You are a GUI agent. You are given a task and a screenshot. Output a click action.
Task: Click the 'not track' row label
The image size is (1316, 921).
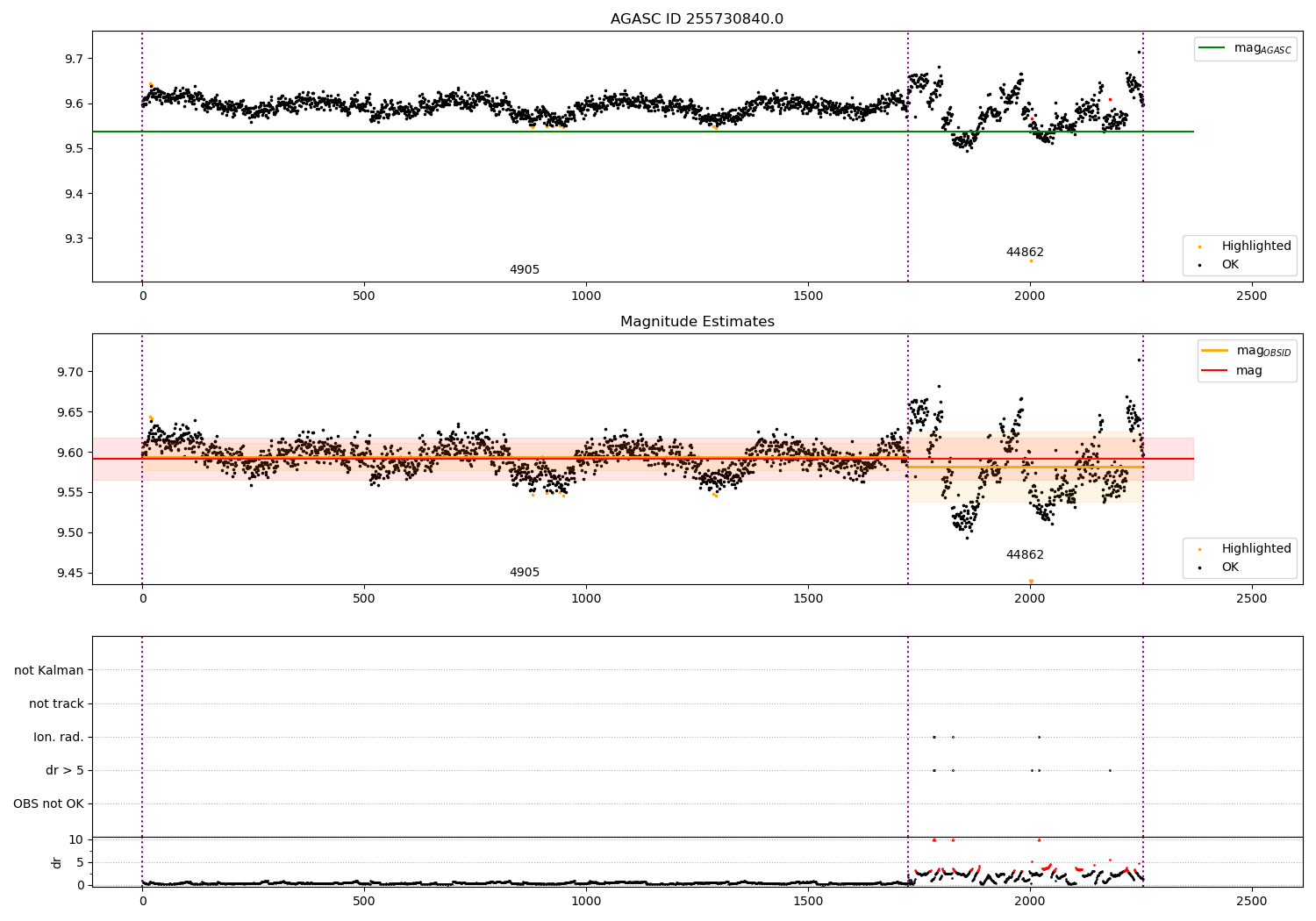coord(56,703)
